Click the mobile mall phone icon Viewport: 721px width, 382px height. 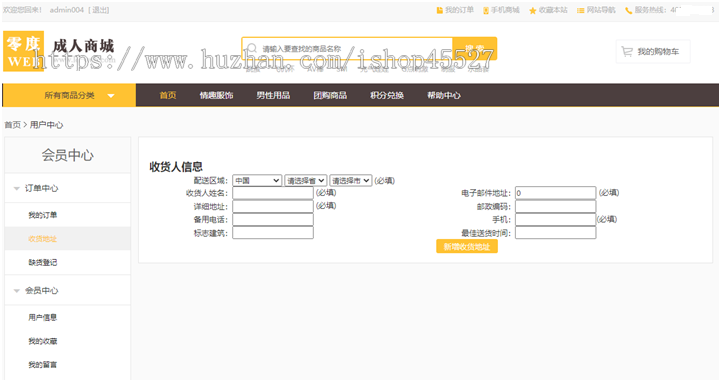(x=486, y=10)
